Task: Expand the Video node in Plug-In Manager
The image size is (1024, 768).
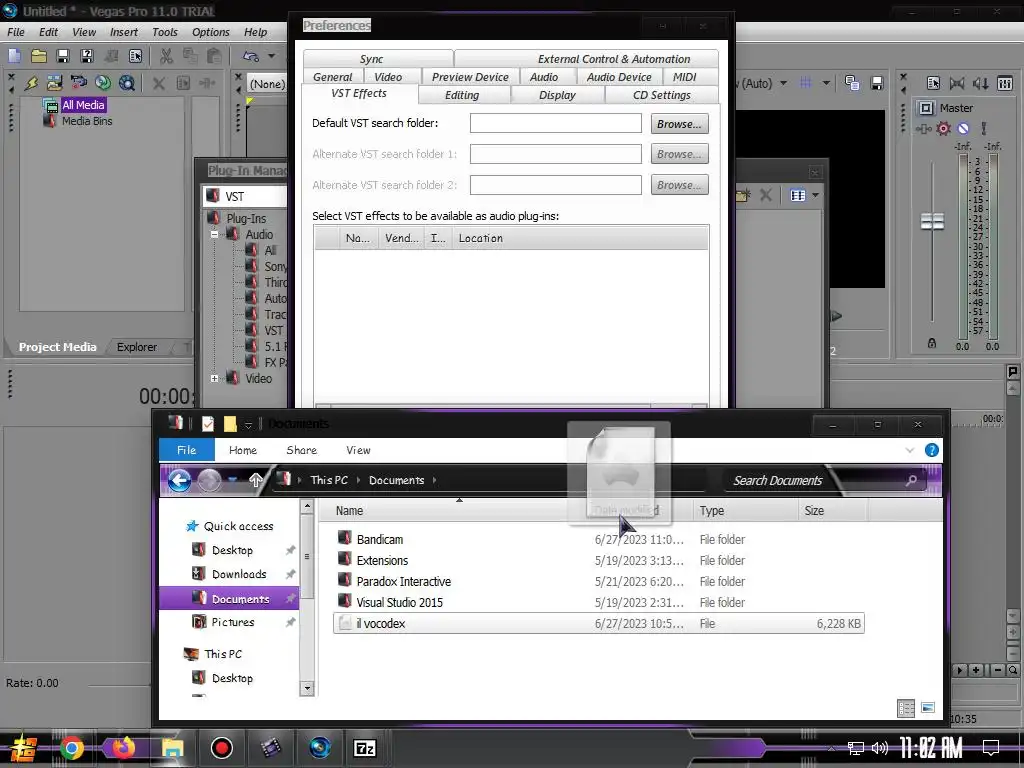Action: [214, 378]
